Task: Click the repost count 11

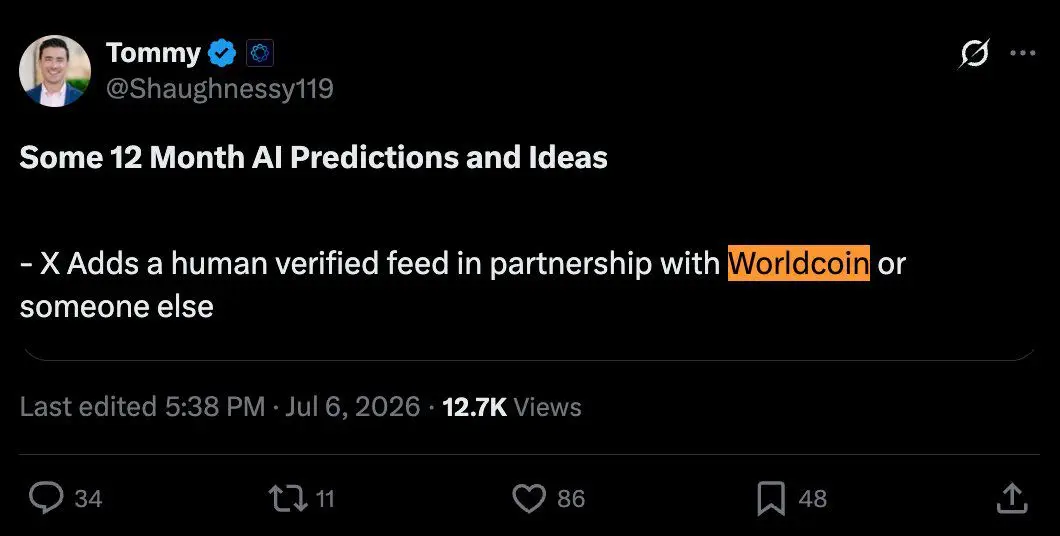Action: coord(325,499)
